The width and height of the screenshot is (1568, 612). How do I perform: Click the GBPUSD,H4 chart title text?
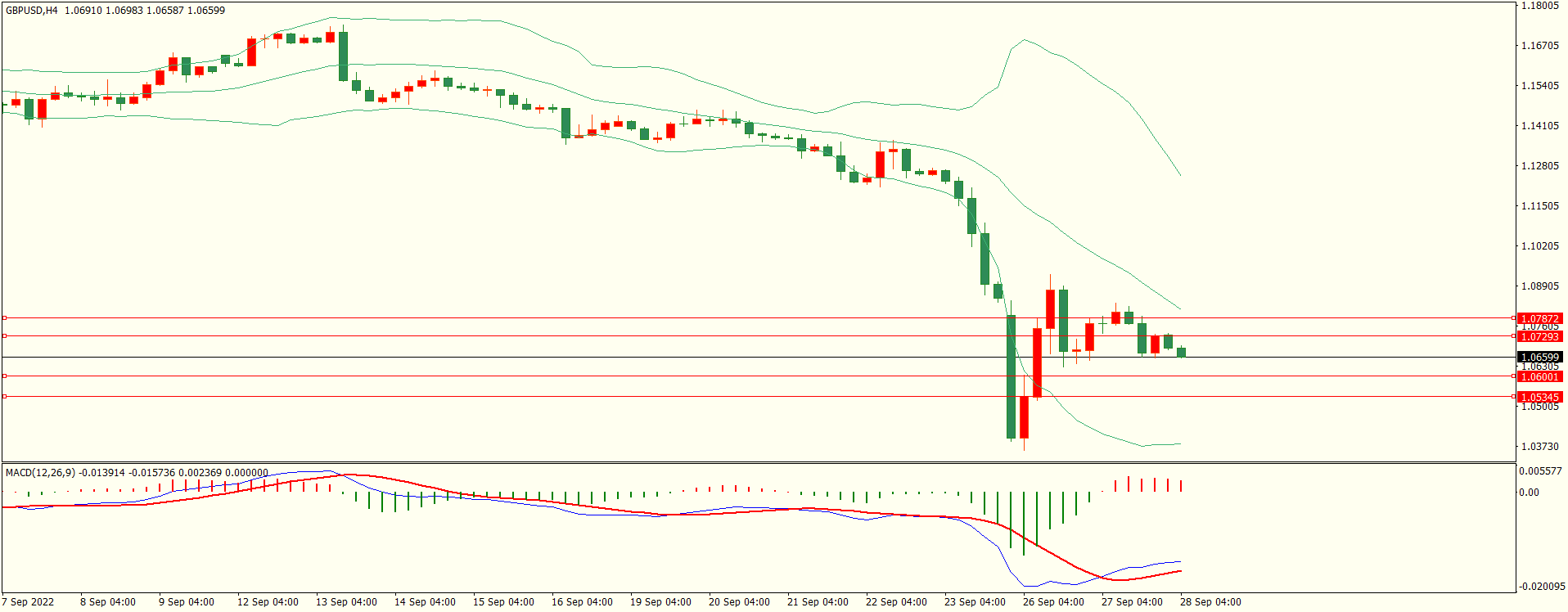(32, 11)
